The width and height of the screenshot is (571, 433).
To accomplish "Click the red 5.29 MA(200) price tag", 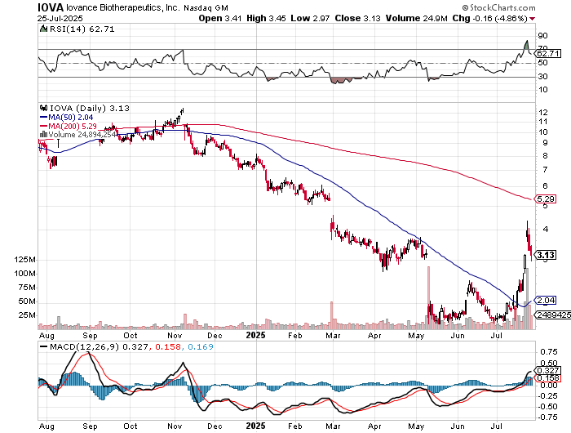I will [x=546, y=199].
